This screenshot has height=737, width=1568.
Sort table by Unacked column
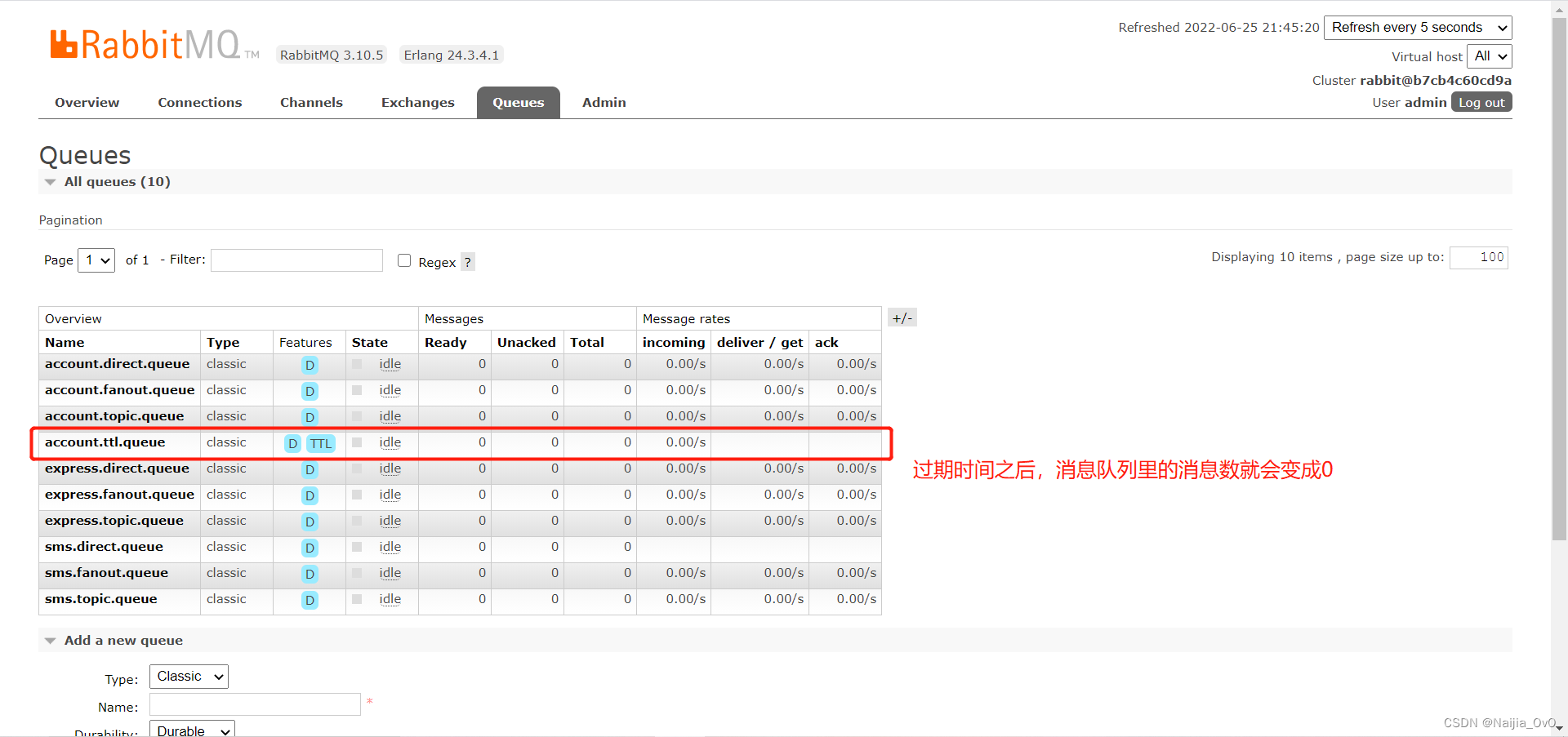(527, 343)
